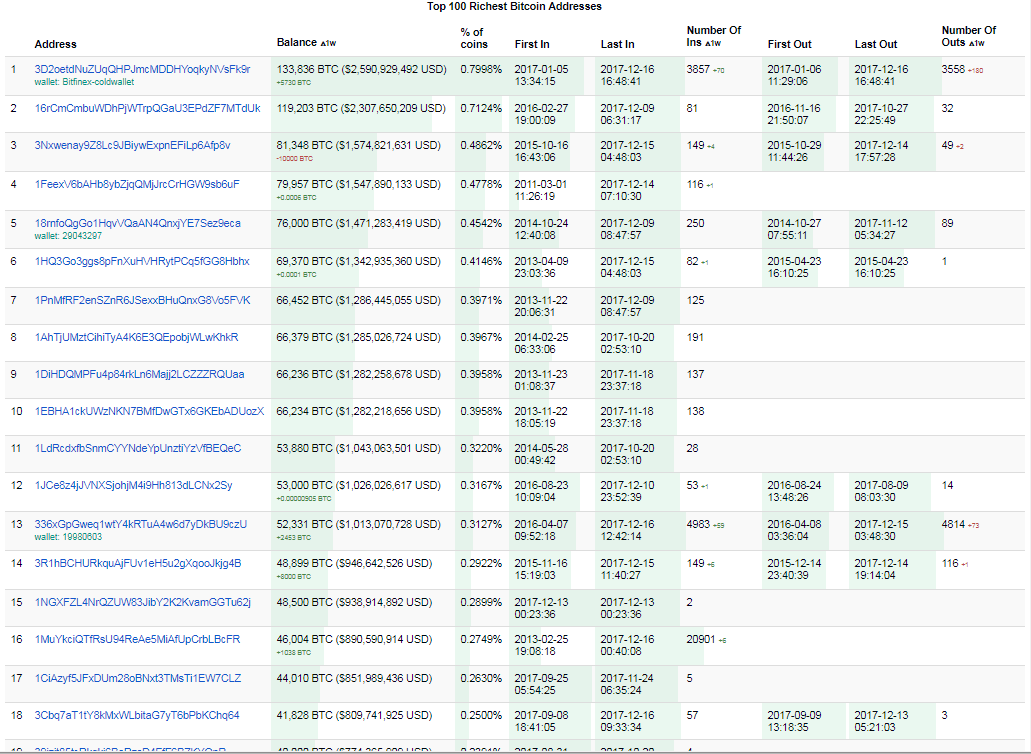Click the First Out column header
This screenshot has height=754, width=1031.
pos(790,44)
